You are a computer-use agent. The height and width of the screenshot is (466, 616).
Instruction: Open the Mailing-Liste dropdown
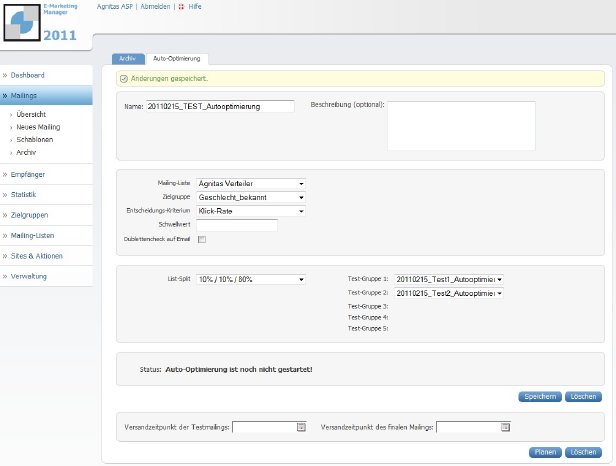pos(251,183)
